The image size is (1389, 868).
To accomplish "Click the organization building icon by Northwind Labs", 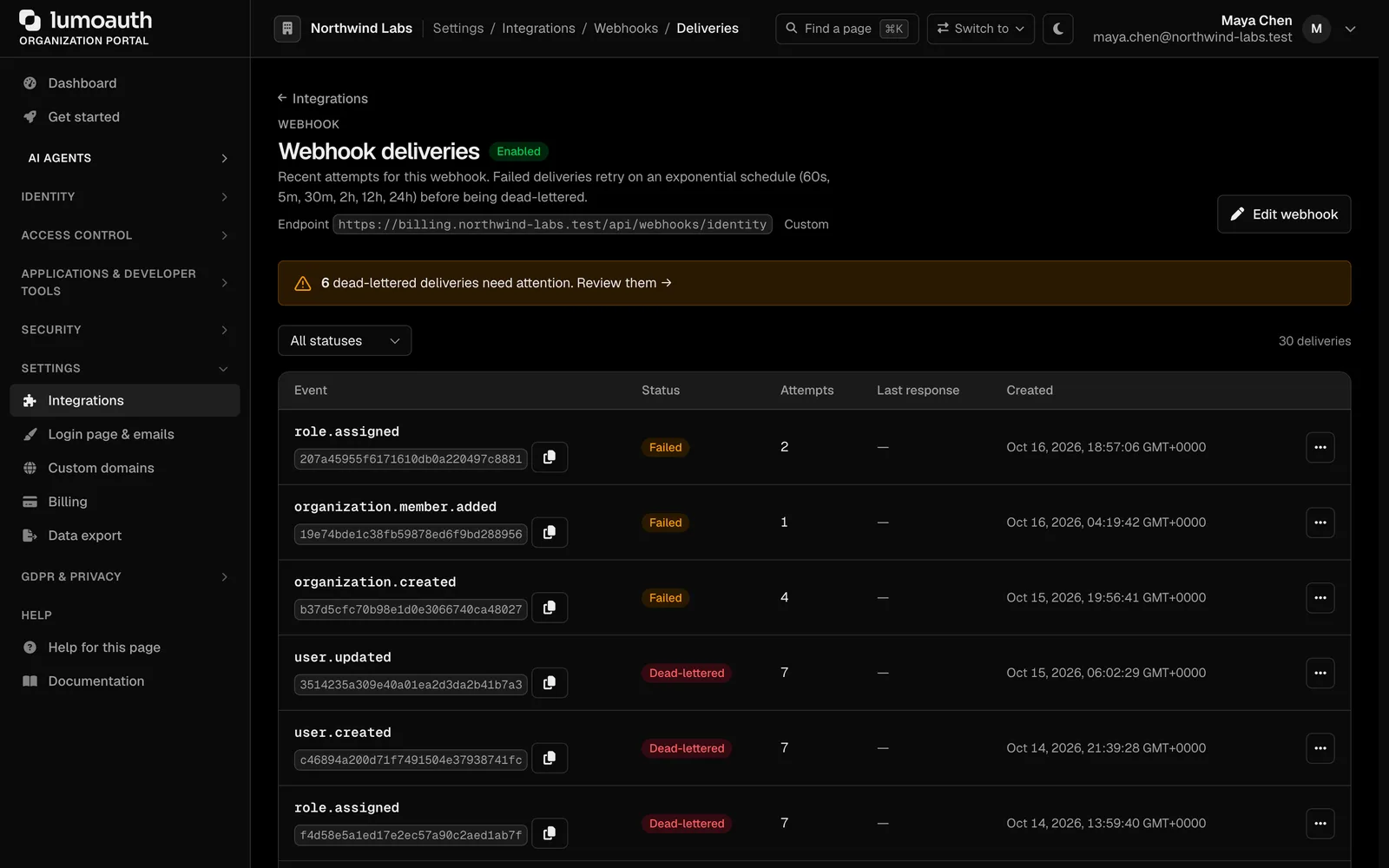I will tap(287, 29).
